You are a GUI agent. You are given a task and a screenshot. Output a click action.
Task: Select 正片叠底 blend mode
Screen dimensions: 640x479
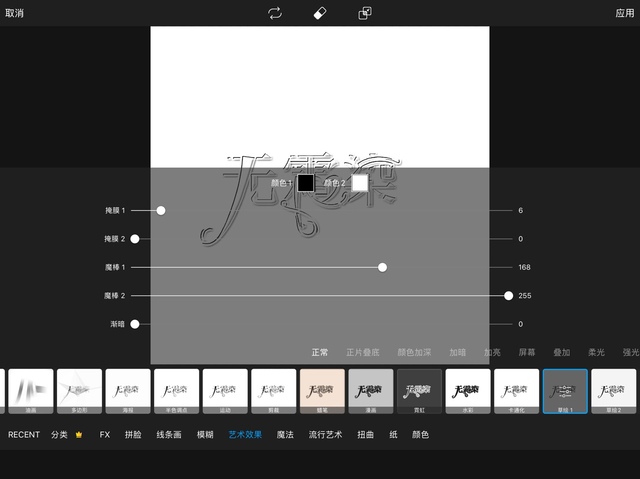pos(363,352)
